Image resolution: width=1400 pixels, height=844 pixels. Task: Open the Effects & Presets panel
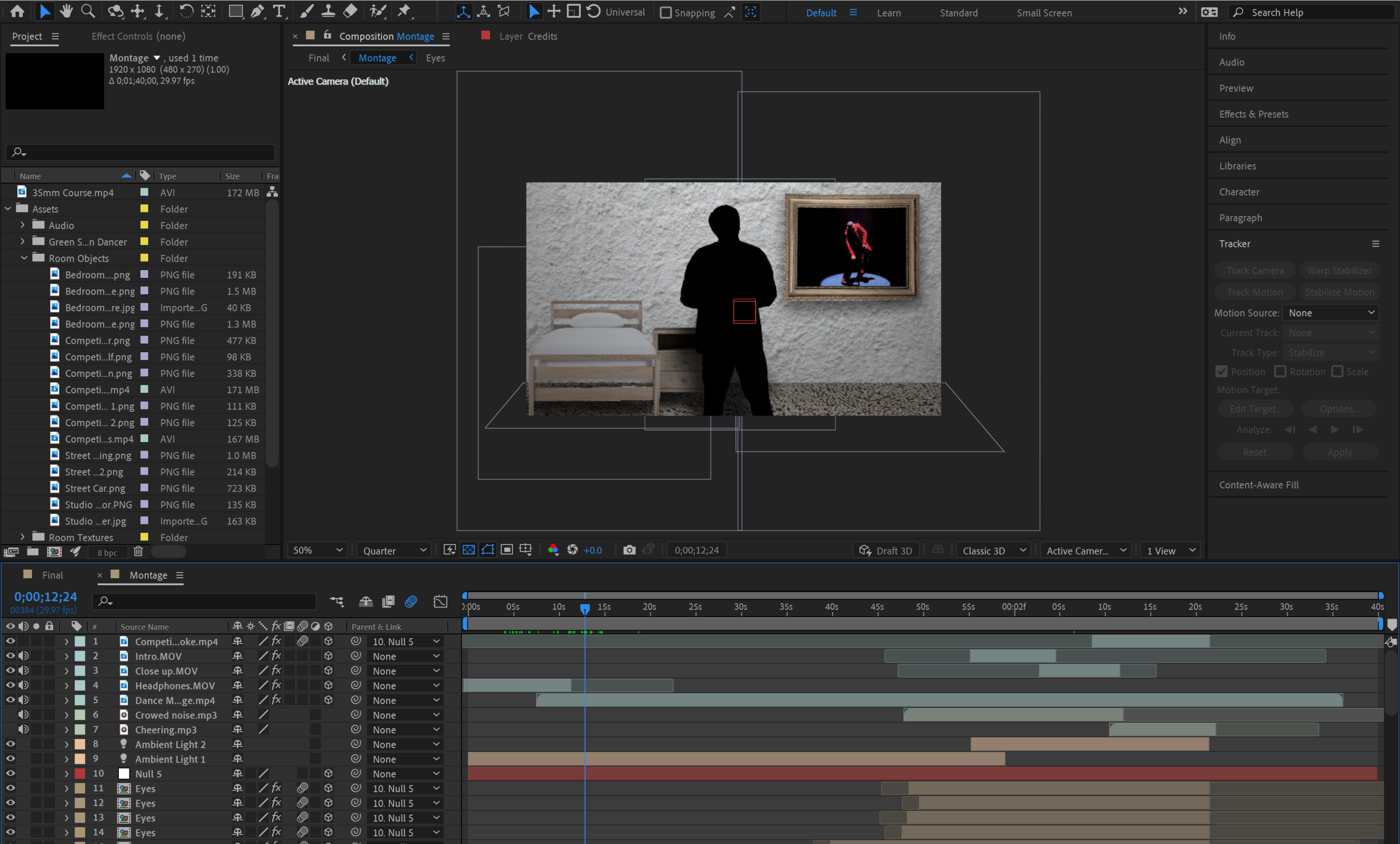pos(1253,114)
